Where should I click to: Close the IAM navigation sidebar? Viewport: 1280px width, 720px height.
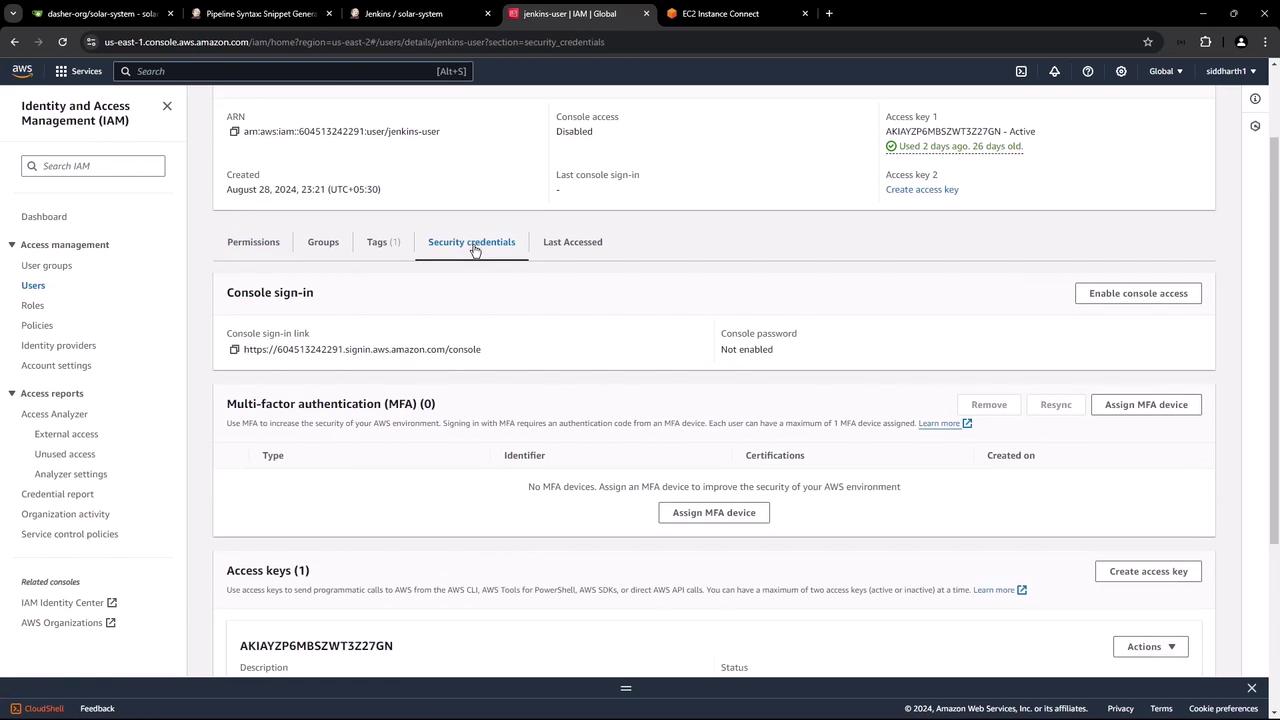coord(167,106)
